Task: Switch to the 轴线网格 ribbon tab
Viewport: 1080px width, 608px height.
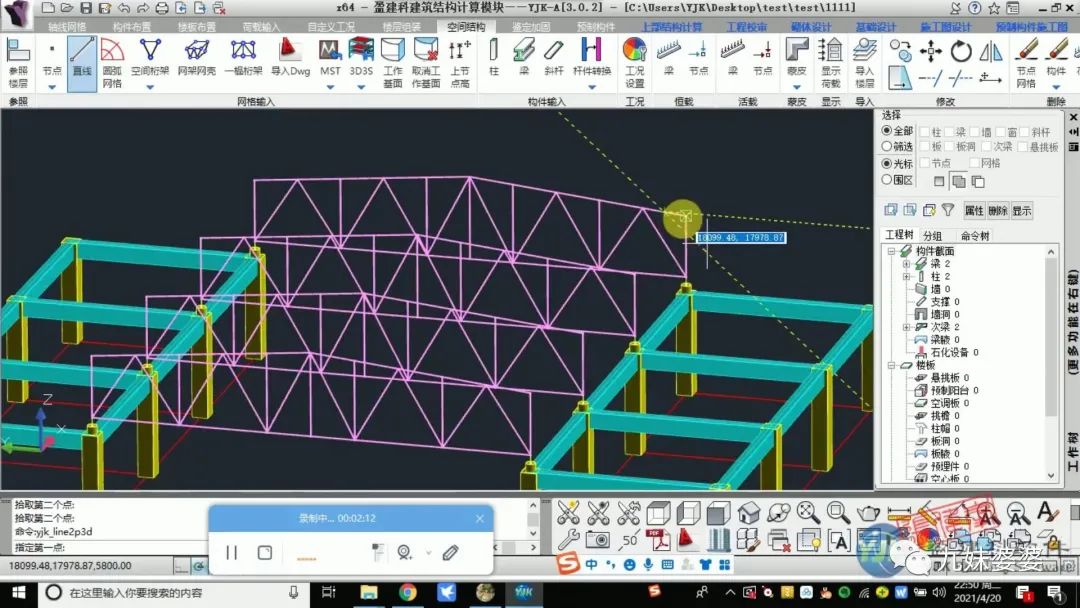Action: [x=68, y=27]
